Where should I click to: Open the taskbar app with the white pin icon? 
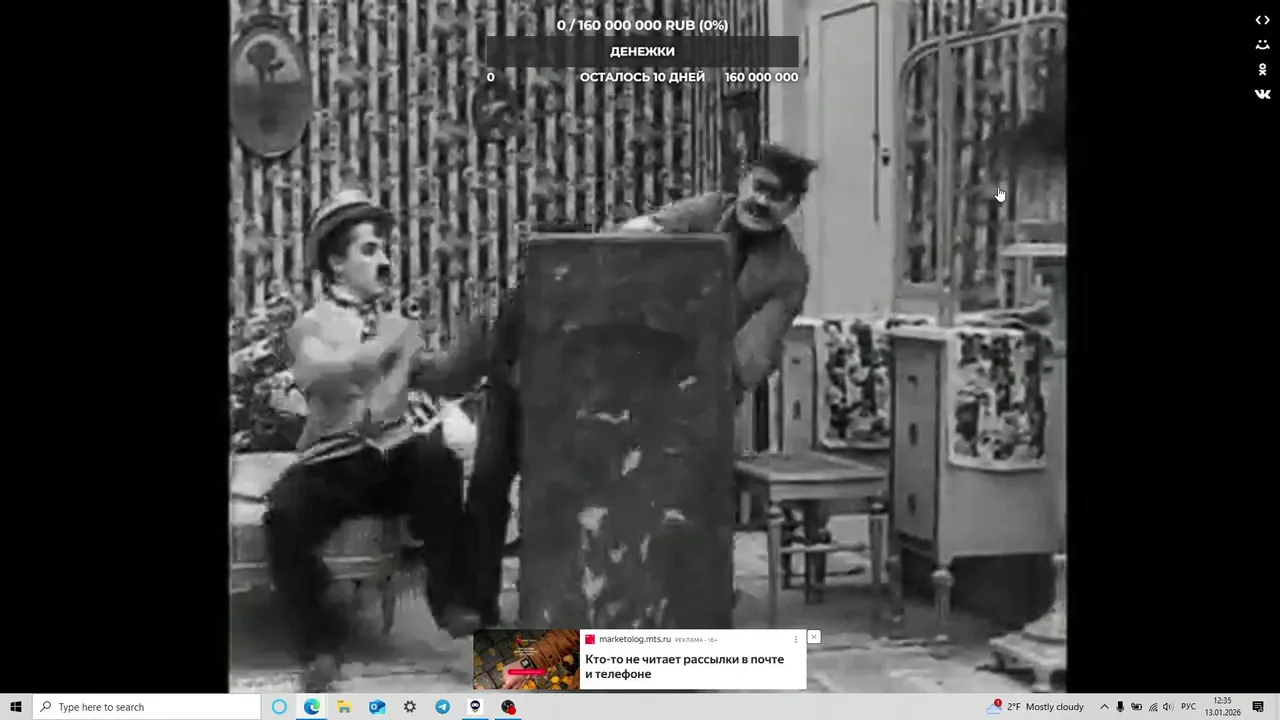click(x=475, y=707)
